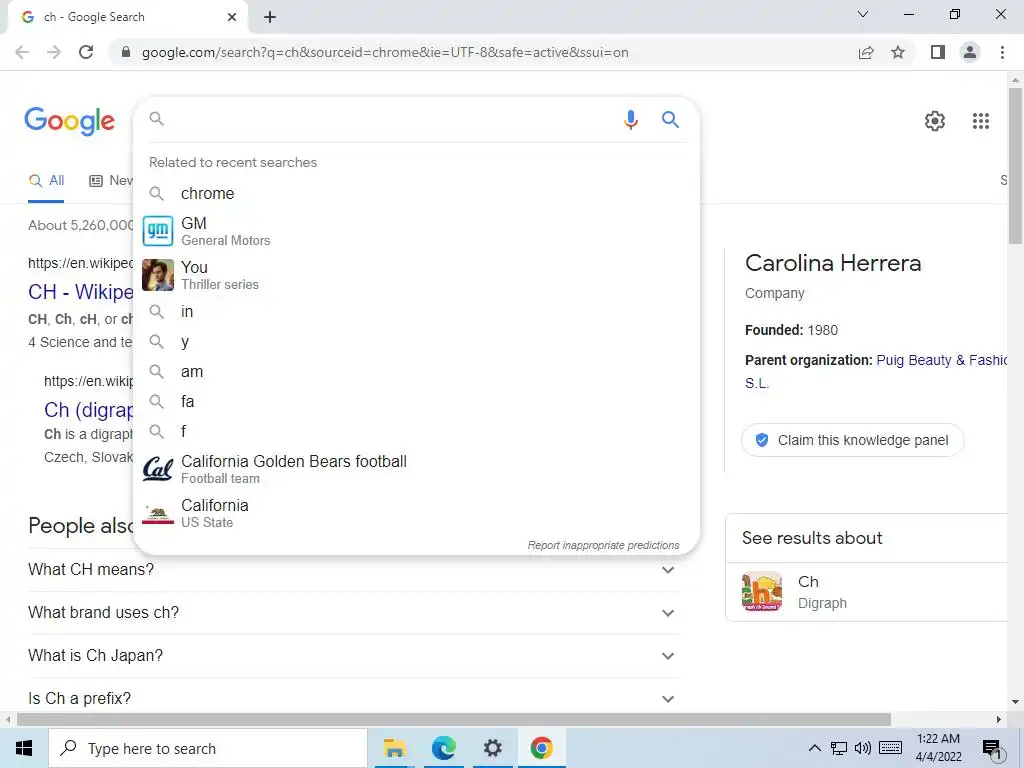
Task: Expand 'What is Ch Japan?' question
Action: [x=354, y=656]
